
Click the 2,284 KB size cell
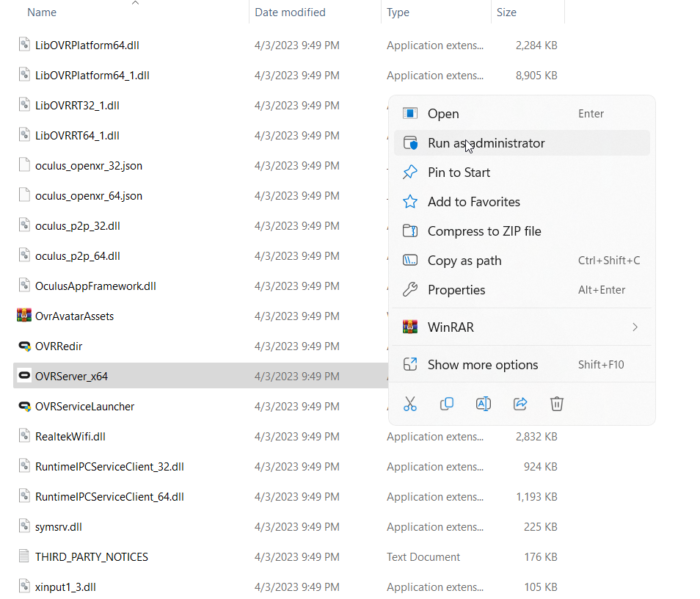pyautogui.click(x=536, y=45)
